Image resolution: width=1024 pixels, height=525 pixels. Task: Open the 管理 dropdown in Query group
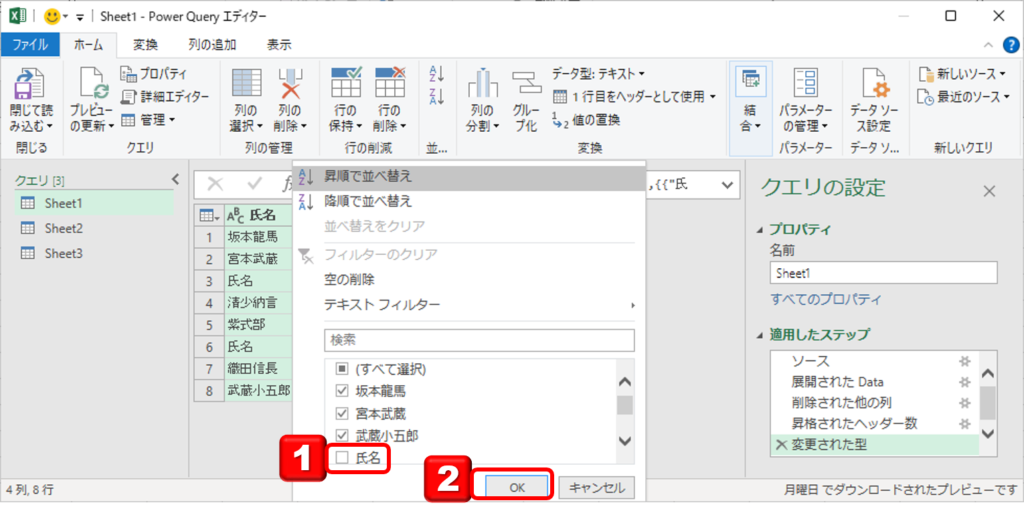click(x=148, y=119)
